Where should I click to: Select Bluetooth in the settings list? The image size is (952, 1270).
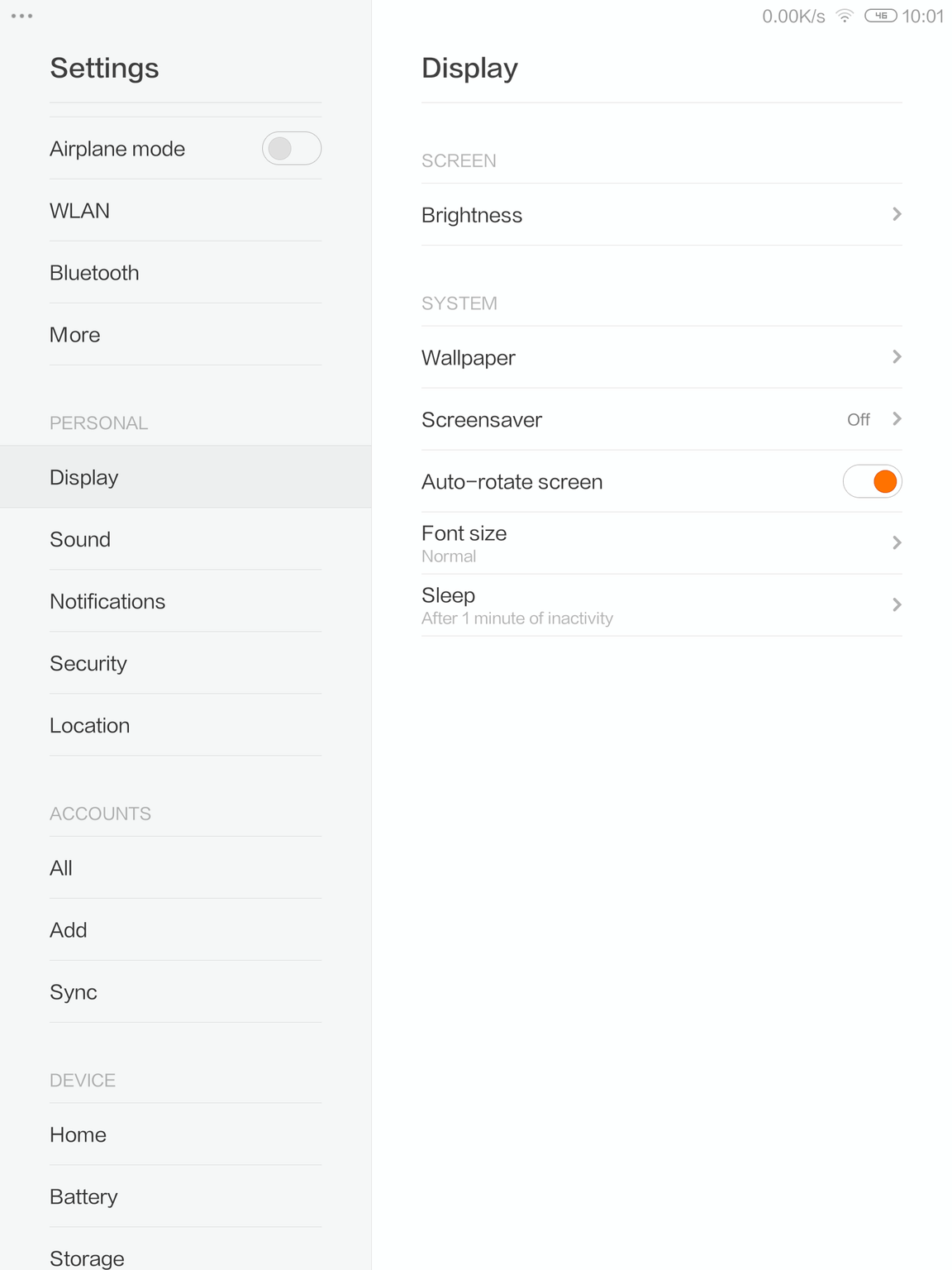pos(94,273)
